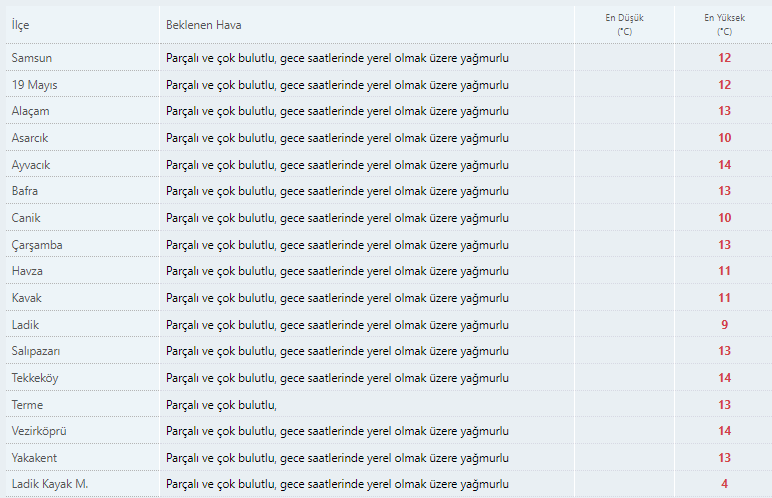Select the Alaçam district name

point(31,111)
